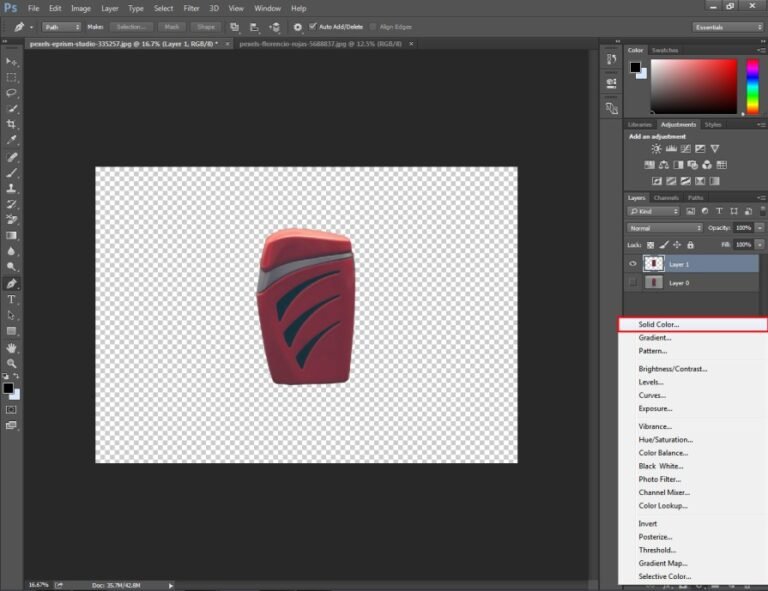Screen dimensions: 768x591
Task: Select the Eyedropper tool
Action: point(11,140)
